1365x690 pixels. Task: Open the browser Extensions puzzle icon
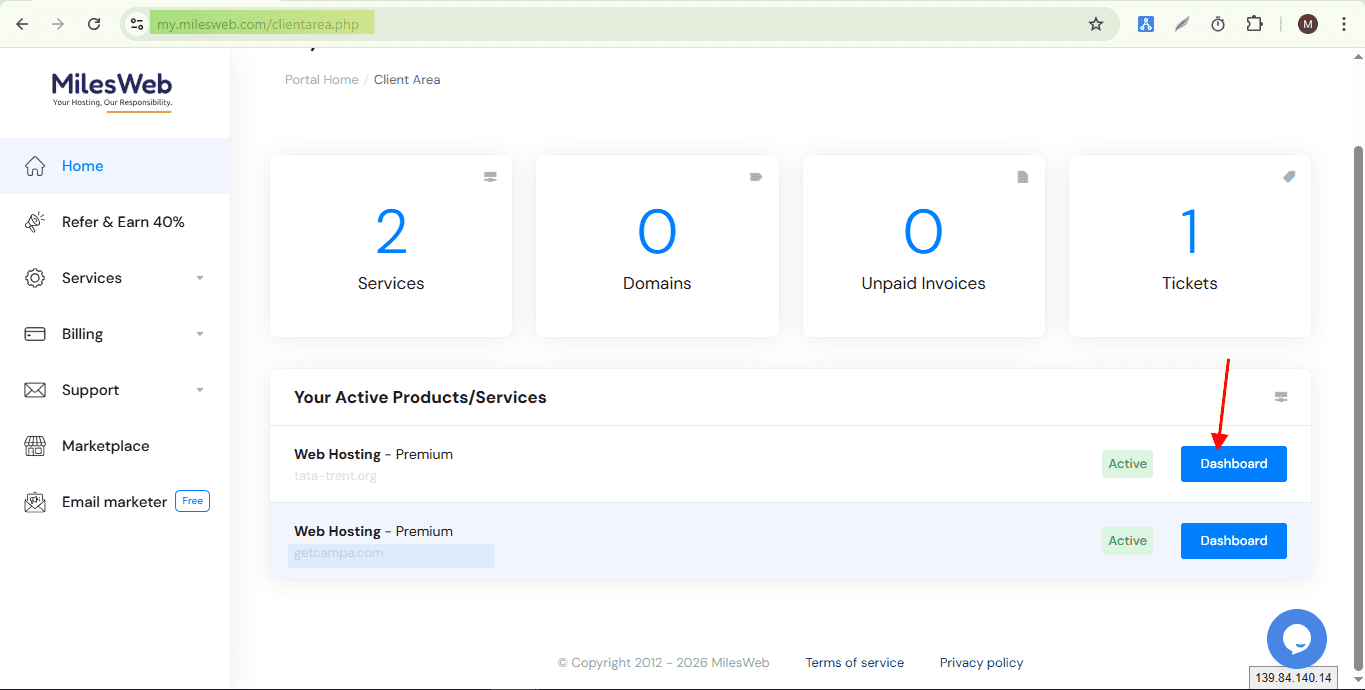1254,24
